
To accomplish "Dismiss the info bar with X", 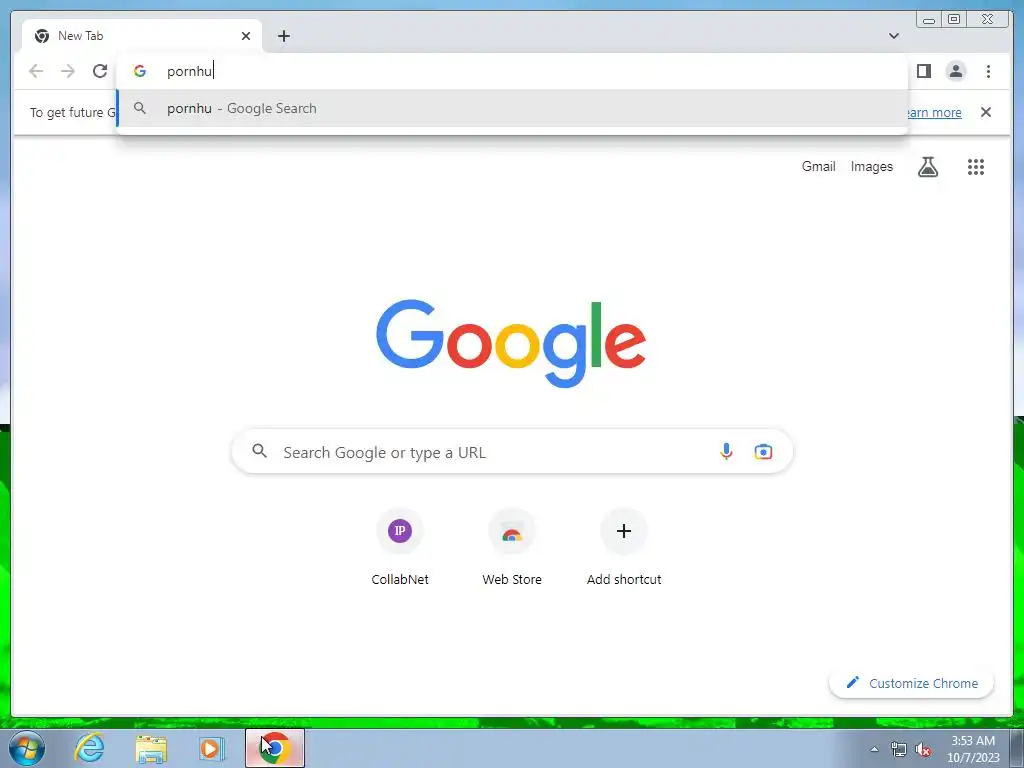I will coord(986,112).
